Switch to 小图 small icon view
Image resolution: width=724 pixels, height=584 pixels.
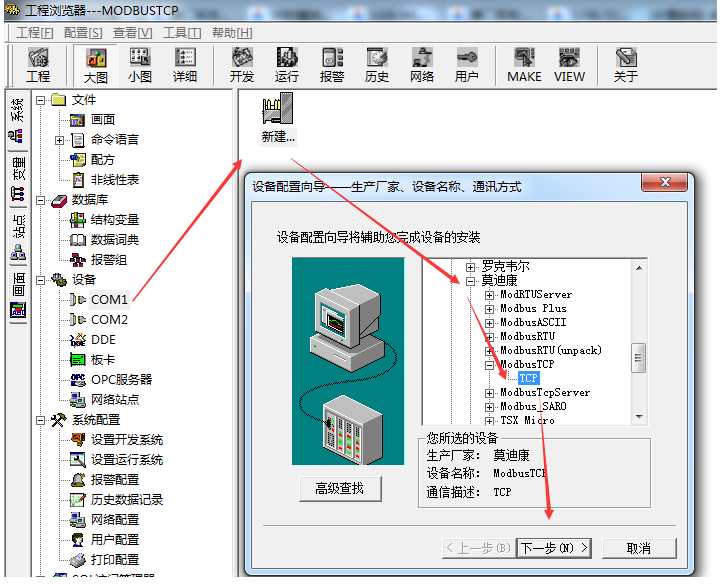click(140, 65)
